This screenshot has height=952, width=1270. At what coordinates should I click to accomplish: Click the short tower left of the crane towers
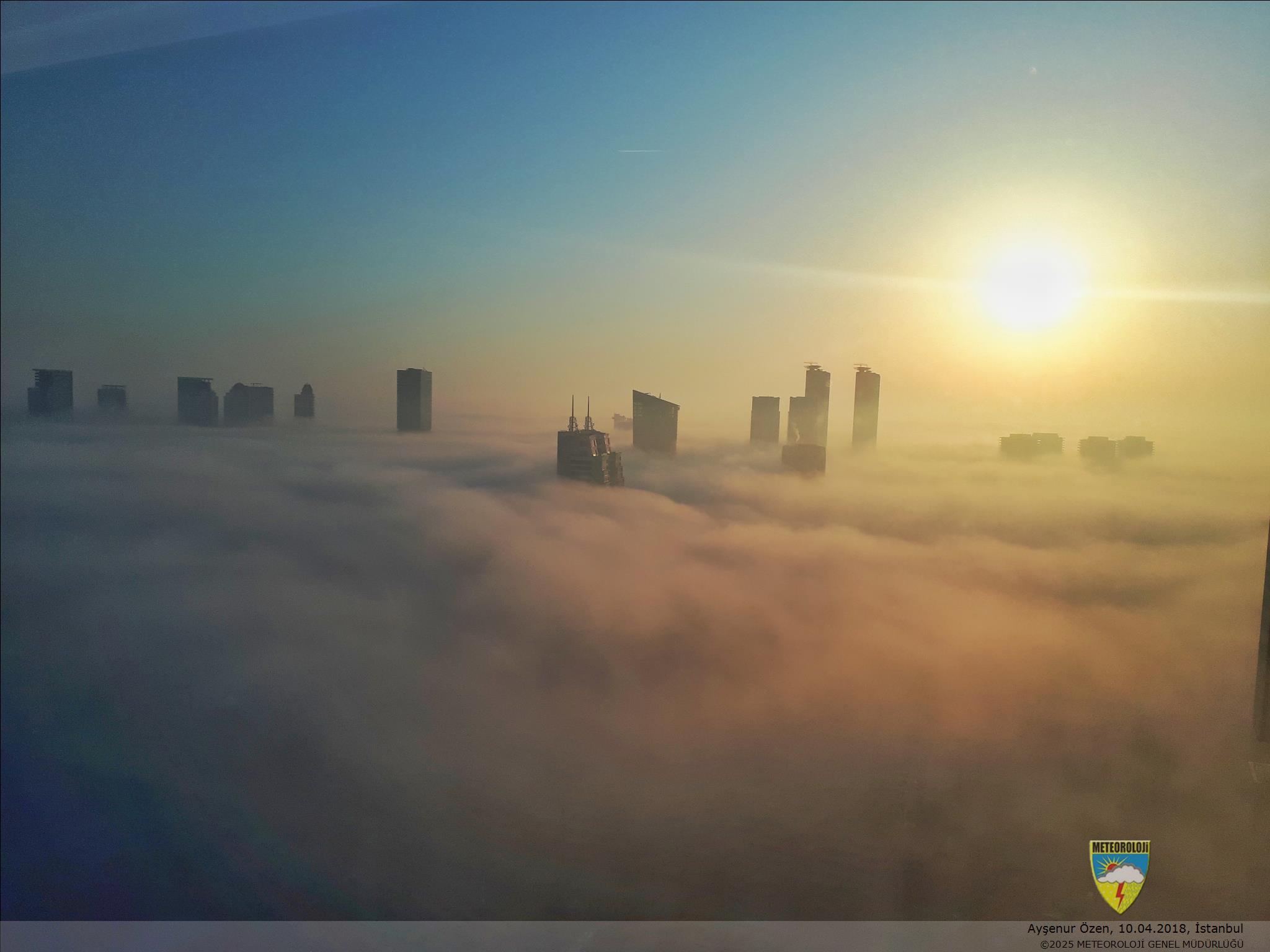pyautogui.click(x=764, y=419)
